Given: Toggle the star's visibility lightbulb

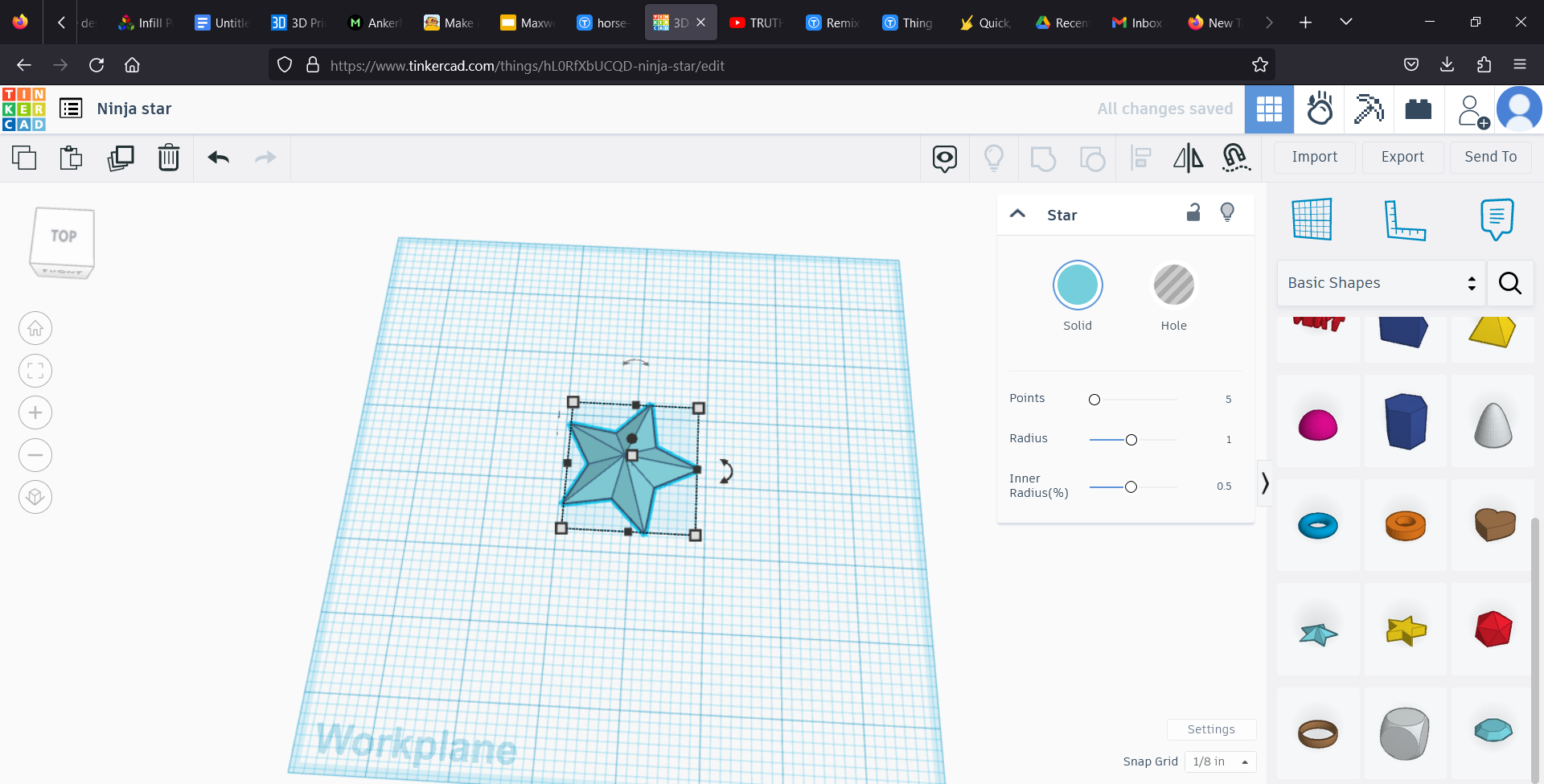Looking at the screenshot, I should point(1227,212).
